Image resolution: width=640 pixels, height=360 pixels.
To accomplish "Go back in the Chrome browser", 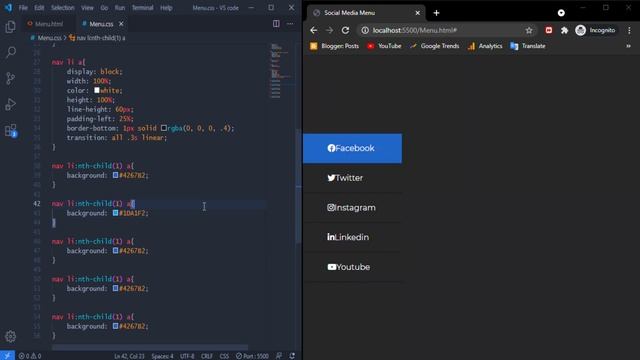I will point(313,30).
